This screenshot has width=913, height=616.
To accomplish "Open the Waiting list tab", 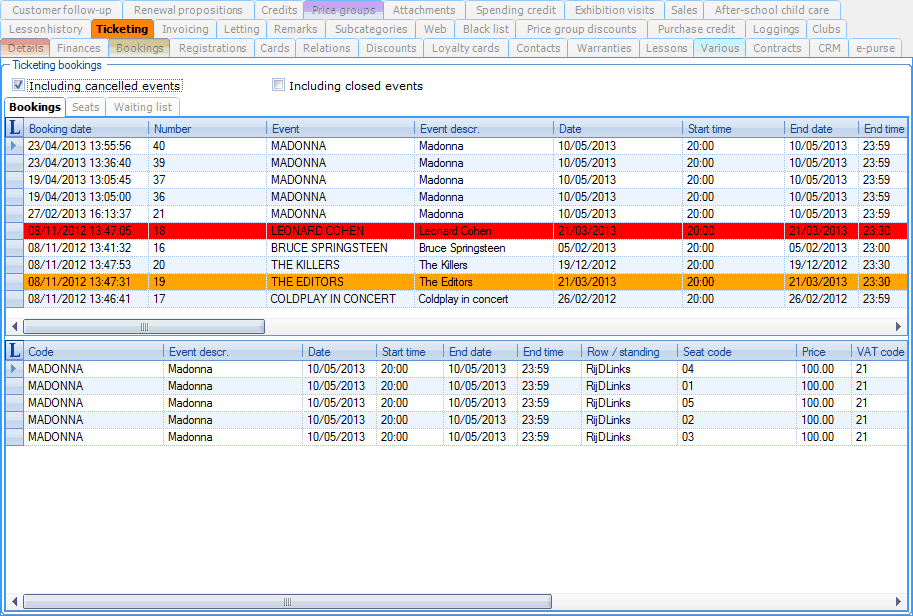I will [142, 107].
